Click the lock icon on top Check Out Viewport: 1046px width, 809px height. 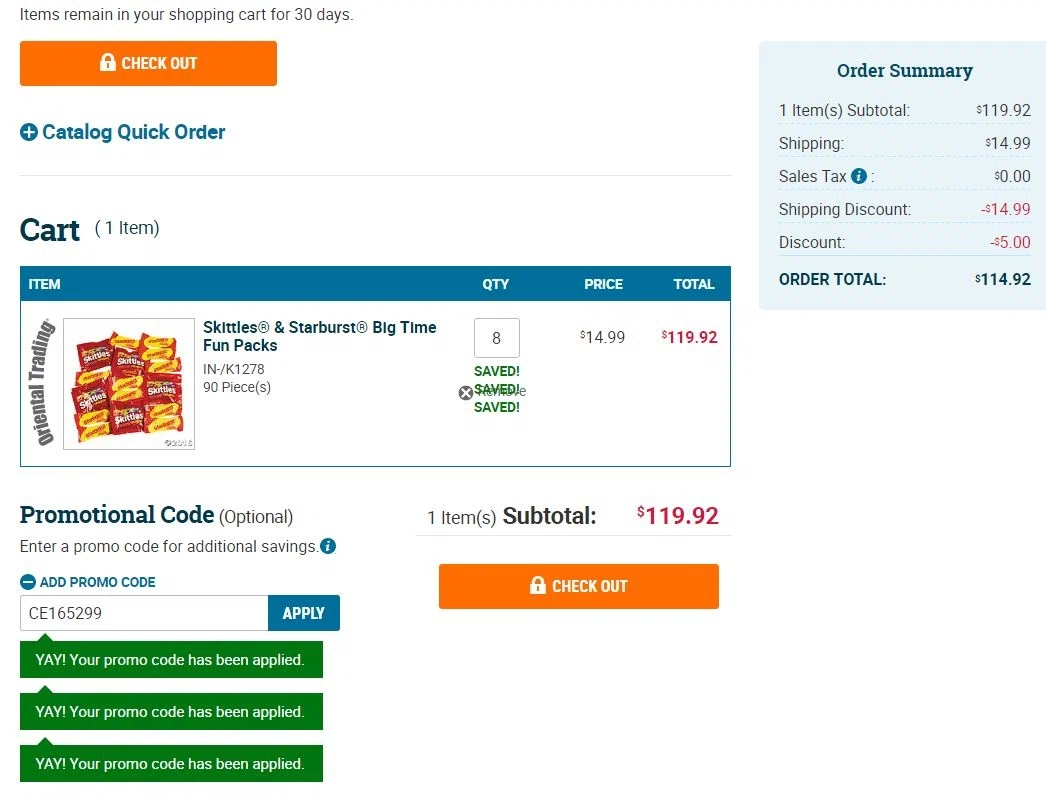107,63
